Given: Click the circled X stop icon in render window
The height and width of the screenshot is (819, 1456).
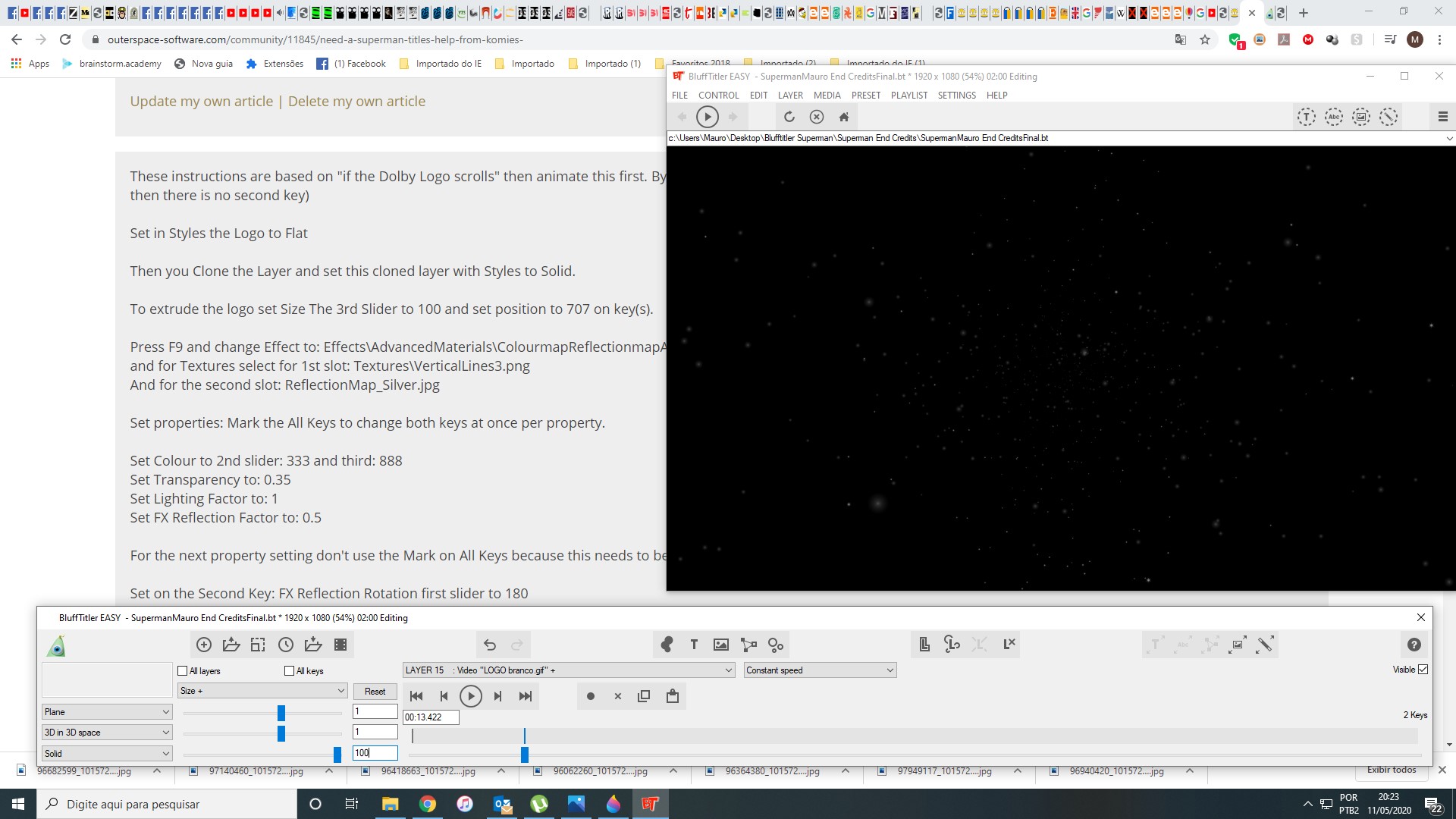Looking at the screenshot, I should (816, 117).
